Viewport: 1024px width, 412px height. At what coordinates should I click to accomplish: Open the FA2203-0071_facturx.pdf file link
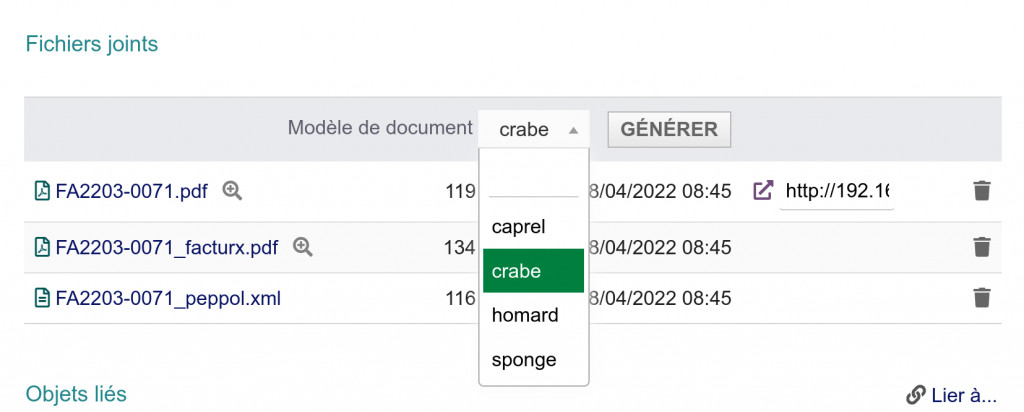(x=167, y=247)
